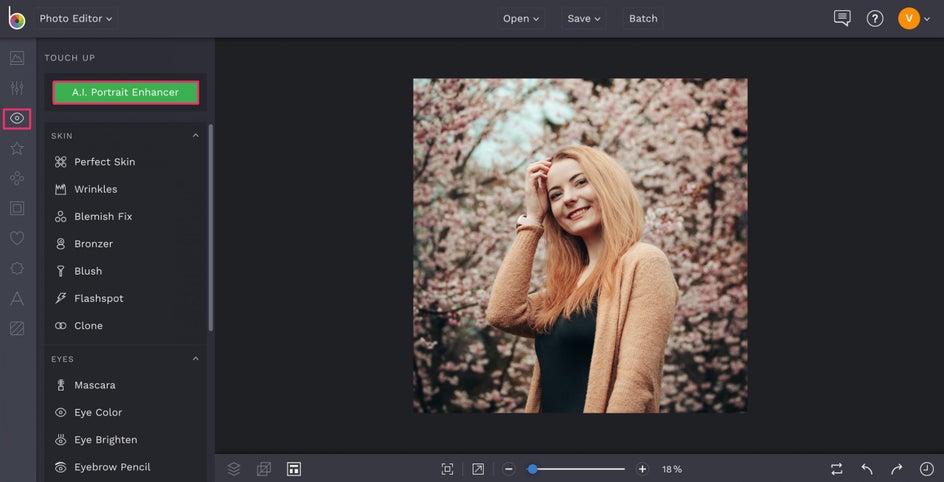Open the Edit sliders sidebar icon
944x482 pixels.
point(17,88)
